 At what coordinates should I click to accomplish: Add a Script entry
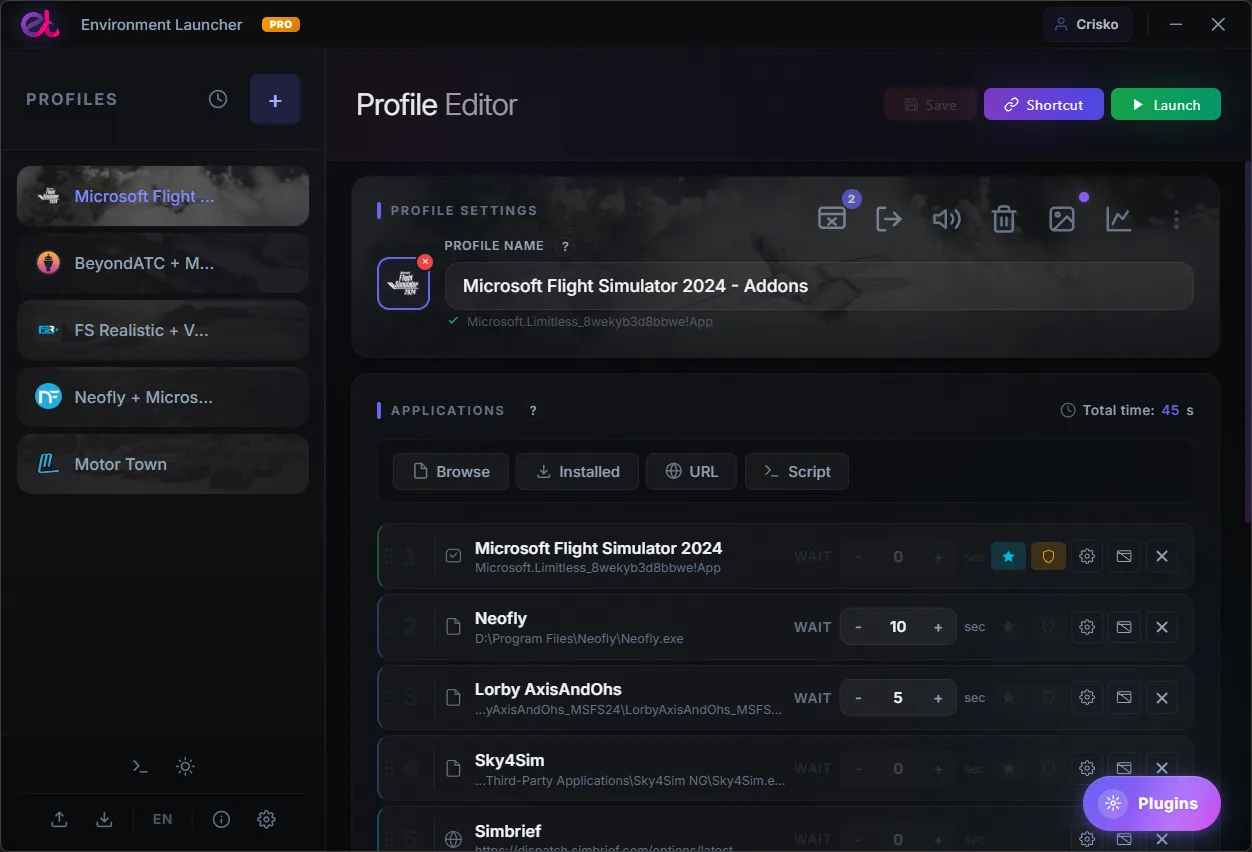797,471
